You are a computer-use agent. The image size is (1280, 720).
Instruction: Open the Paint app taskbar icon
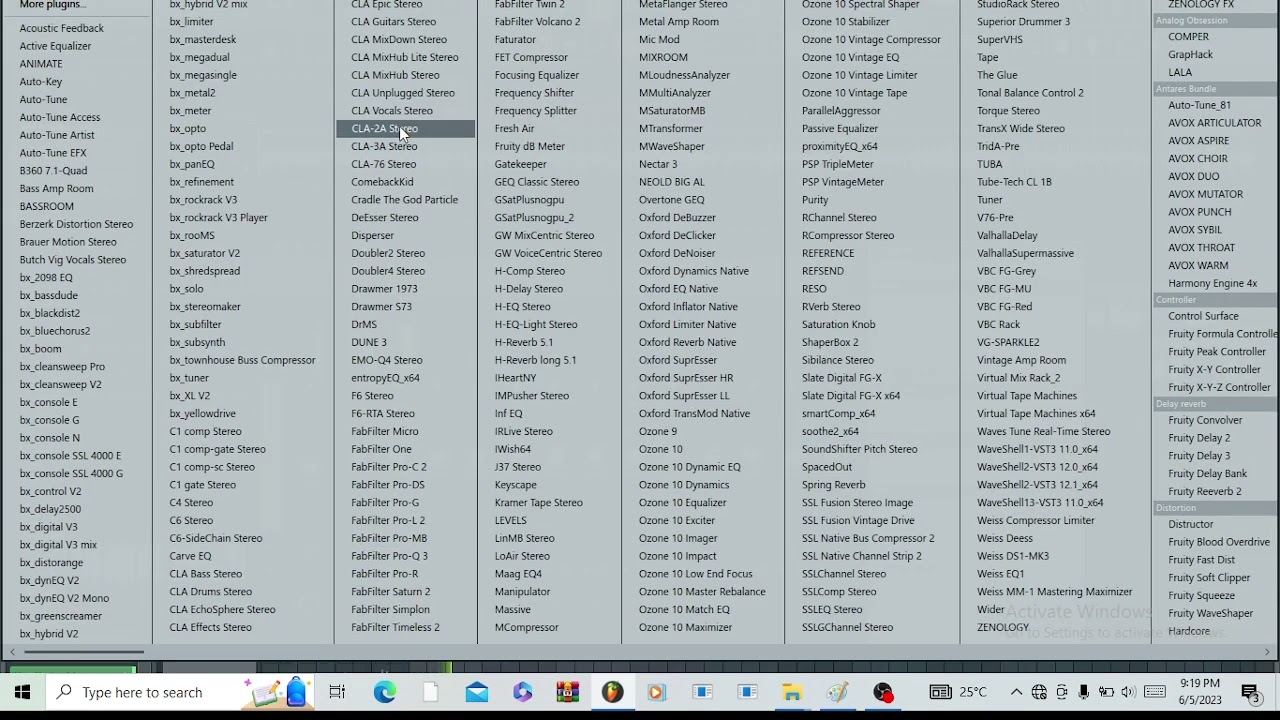click(837, 692)
